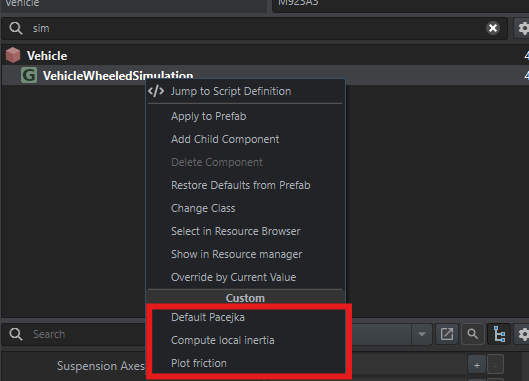Open settings gear beside sim search
Image resolution: width=529 pixels, height=381 pixels.
pos(522,28)
